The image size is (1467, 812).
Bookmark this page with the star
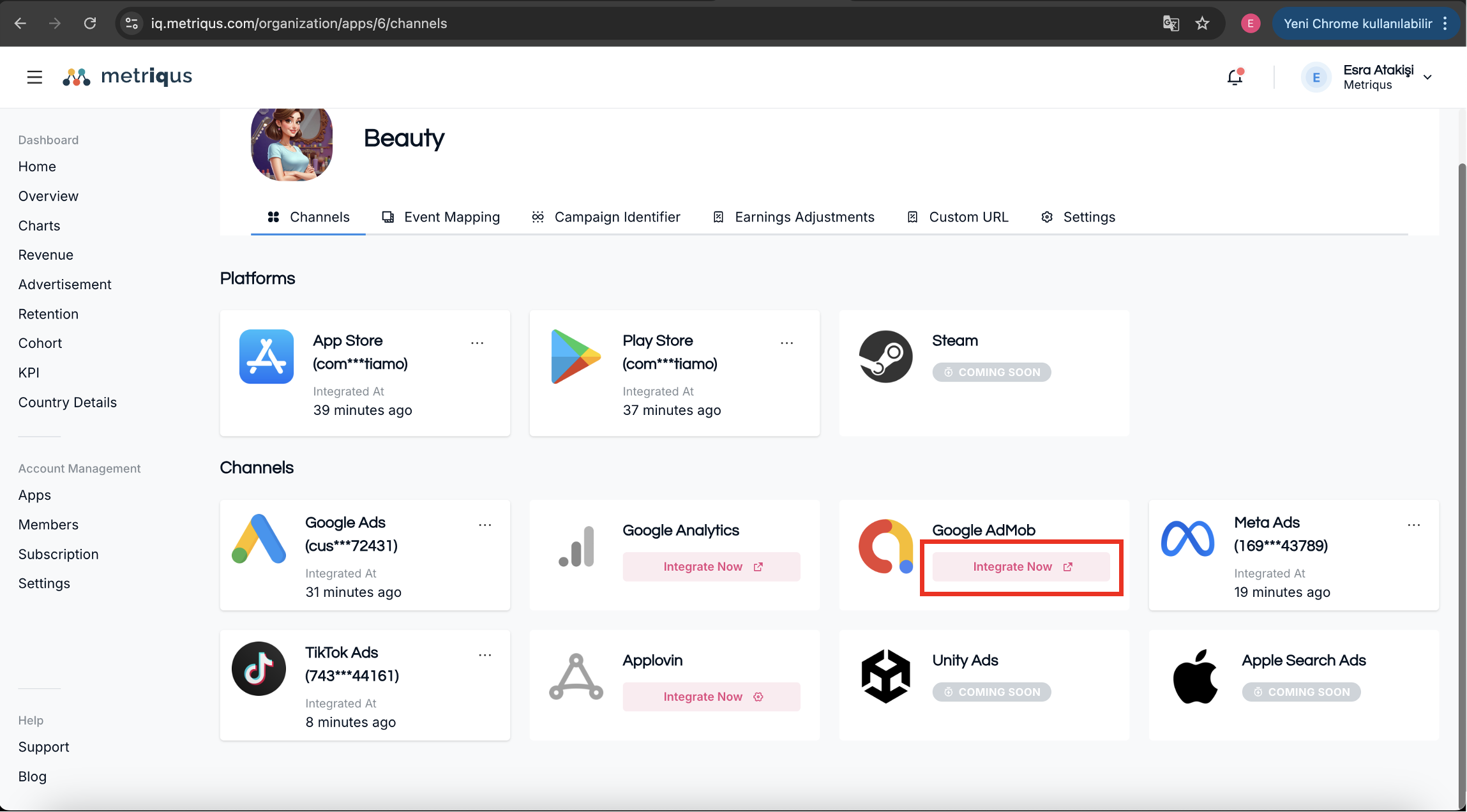[1203, 24]
